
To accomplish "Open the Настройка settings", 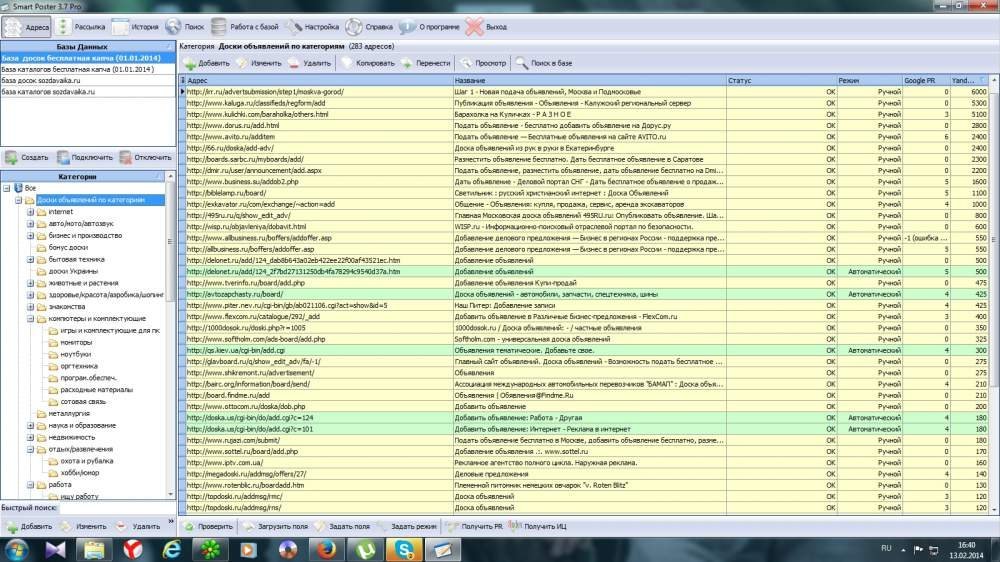I will pyautogui.click(x=312, y=27).
